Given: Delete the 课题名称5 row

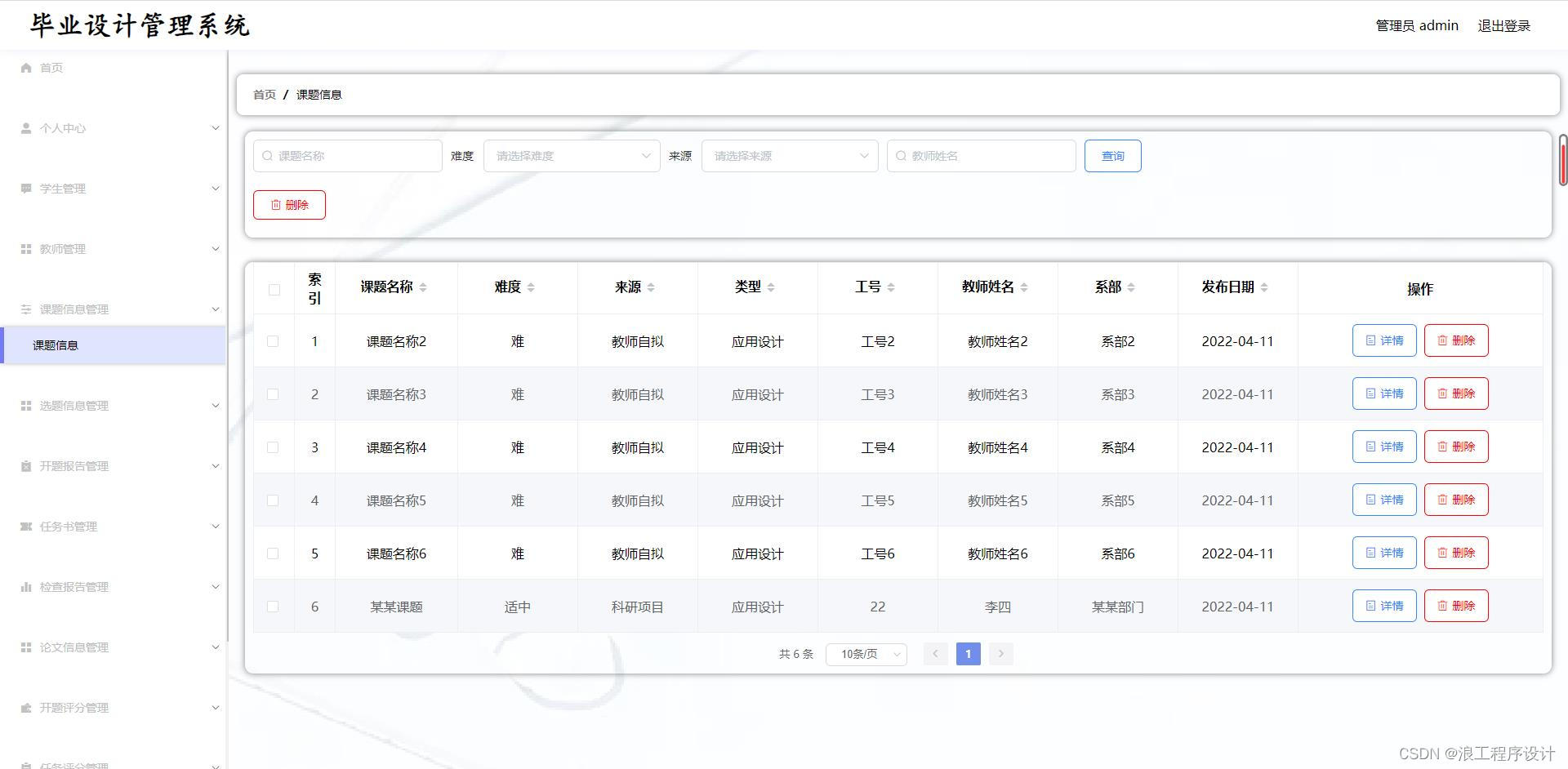Looking at the screenshot, I should (x=1456, y=500).
